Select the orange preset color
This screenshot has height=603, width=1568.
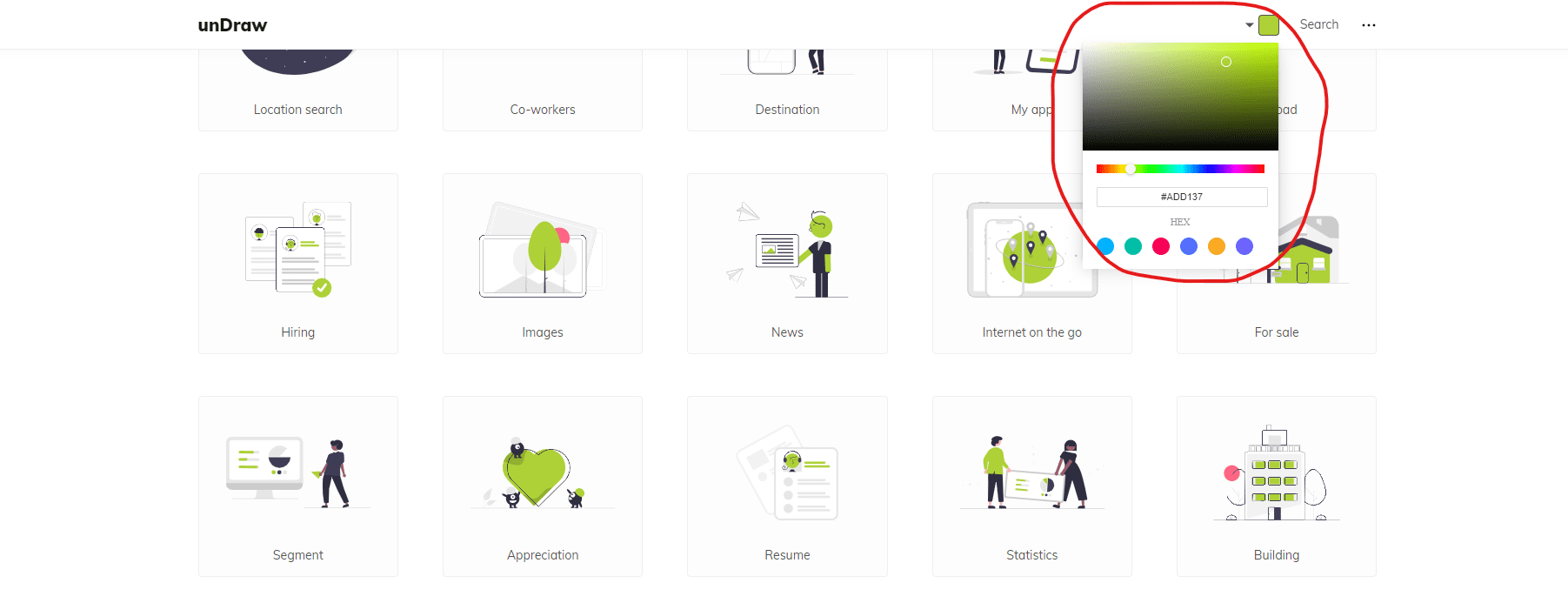point(1217,246)
